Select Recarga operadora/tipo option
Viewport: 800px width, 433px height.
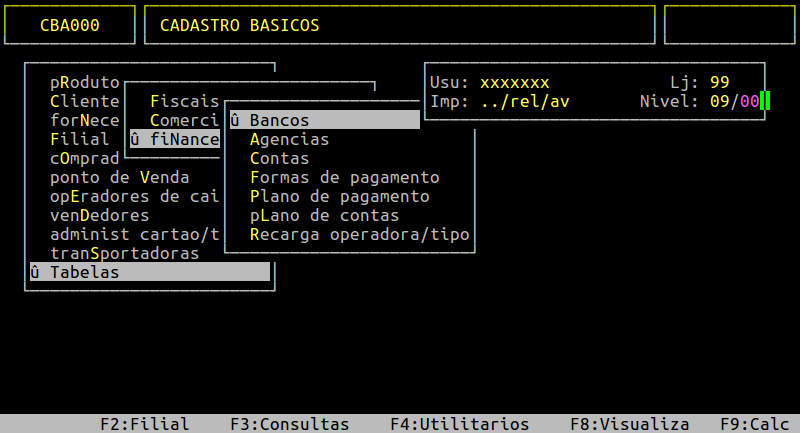[360, 234]
